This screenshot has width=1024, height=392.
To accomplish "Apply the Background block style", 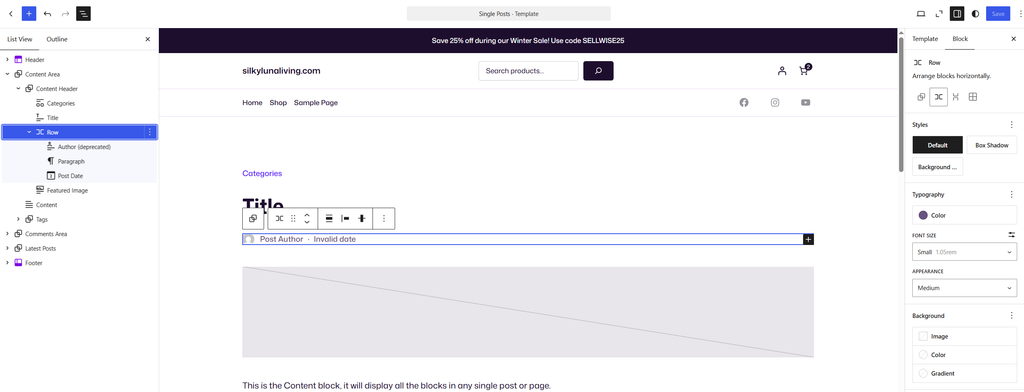I will pyautogui.click(x=937, y=167).
